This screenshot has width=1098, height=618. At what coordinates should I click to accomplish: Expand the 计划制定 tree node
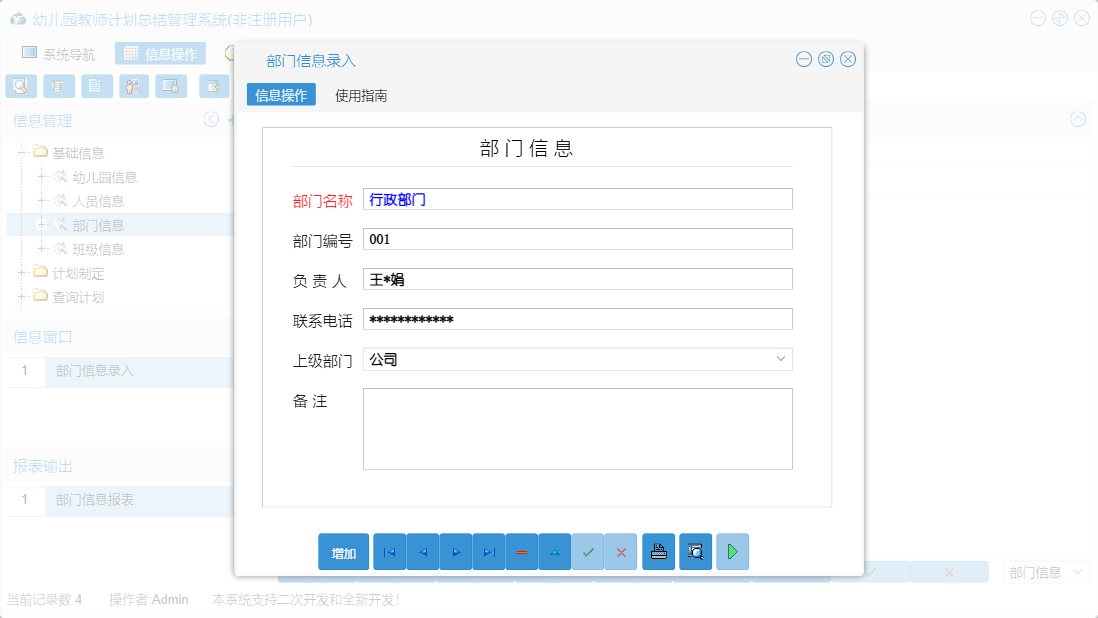point(22,272)
